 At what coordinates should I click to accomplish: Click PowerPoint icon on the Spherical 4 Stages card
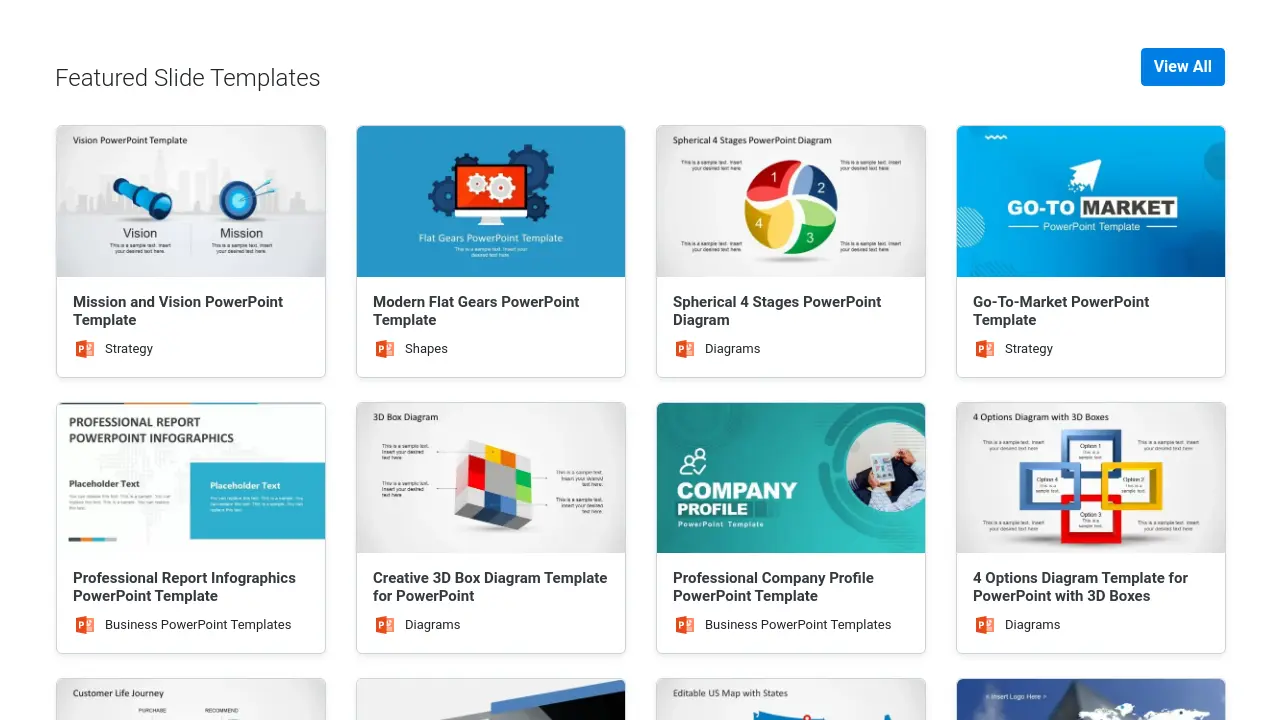(x=685, y=349)
